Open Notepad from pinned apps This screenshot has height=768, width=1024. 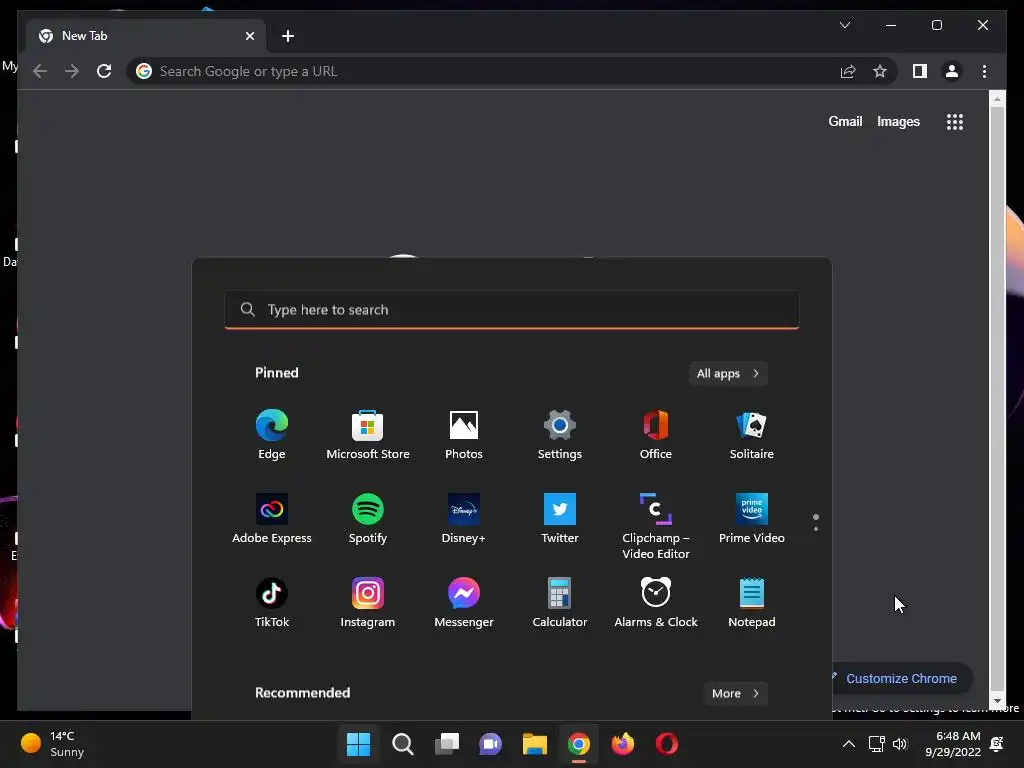pos(752,603)
